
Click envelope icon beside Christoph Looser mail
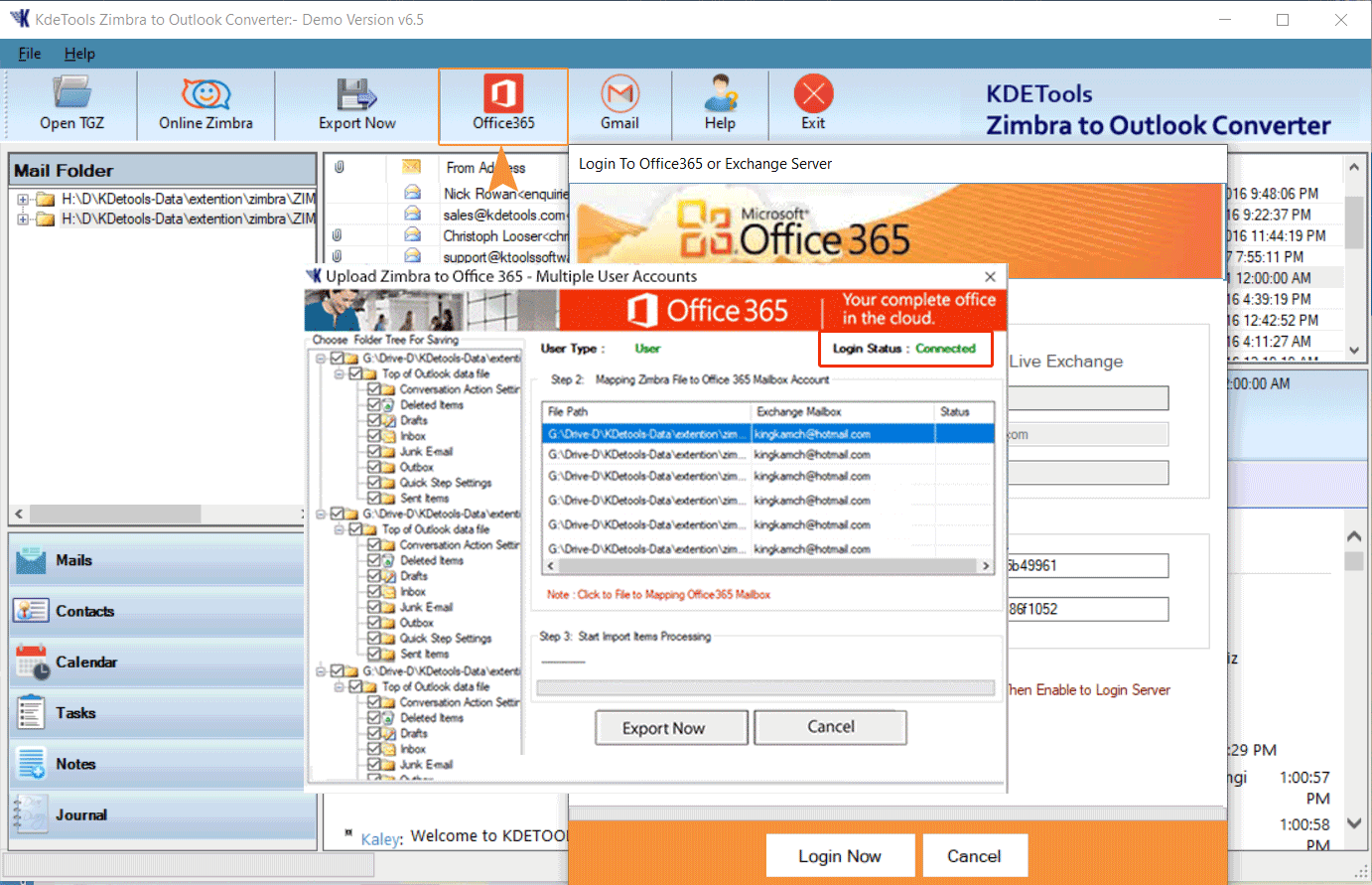click(x=412, y=235)
